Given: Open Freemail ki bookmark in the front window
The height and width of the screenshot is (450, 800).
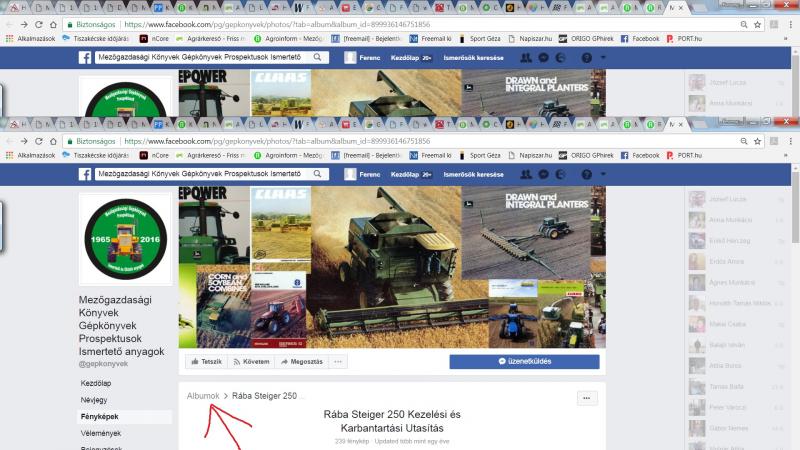Looking at the screenshot, I should [431, 156].
